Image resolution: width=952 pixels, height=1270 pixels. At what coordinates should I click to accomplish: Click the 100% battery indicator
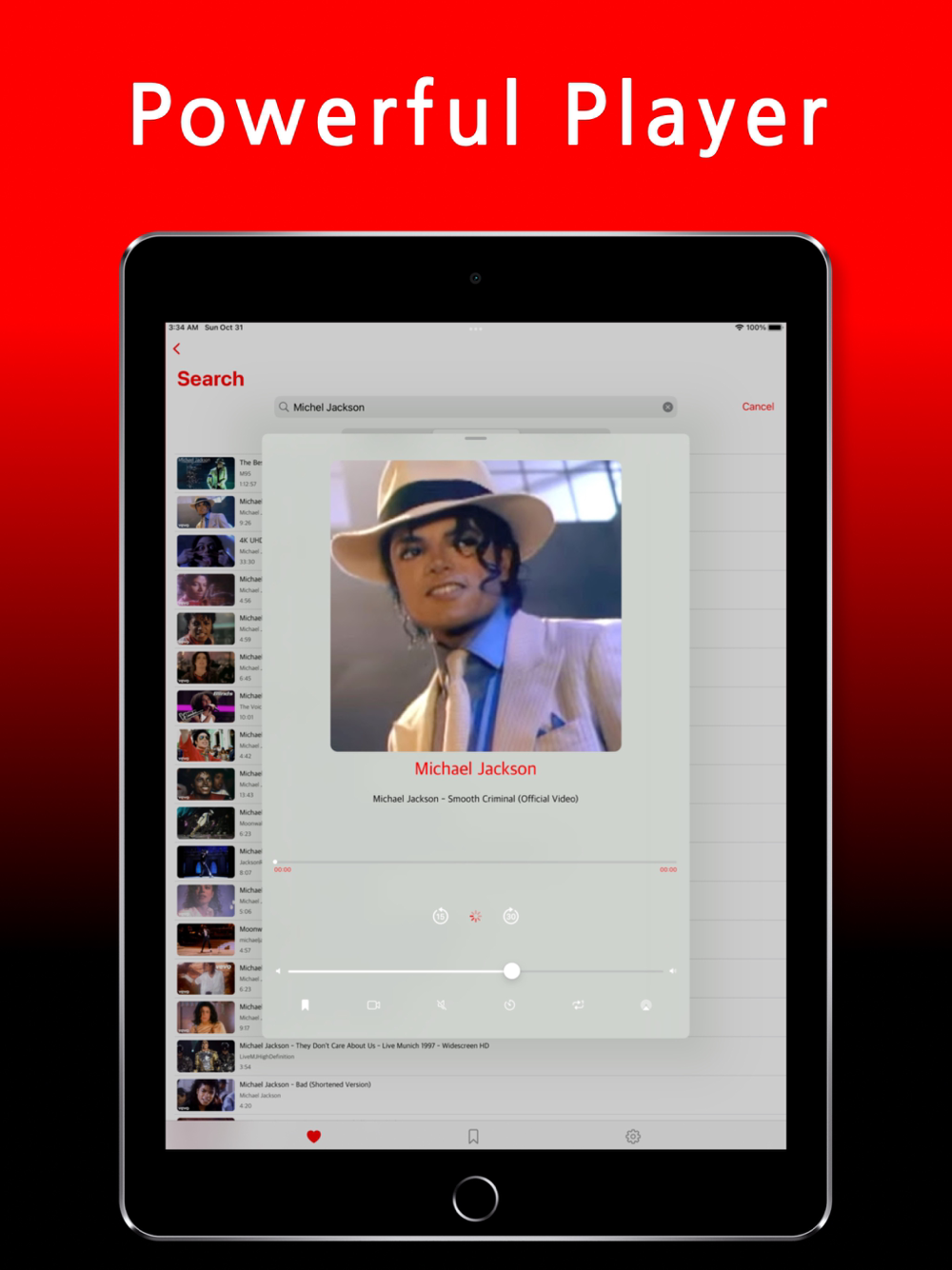764,327
